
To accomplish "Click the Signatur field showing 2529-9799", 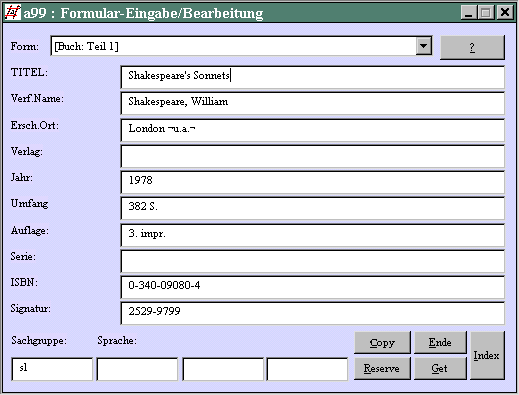I will [313, 313].
